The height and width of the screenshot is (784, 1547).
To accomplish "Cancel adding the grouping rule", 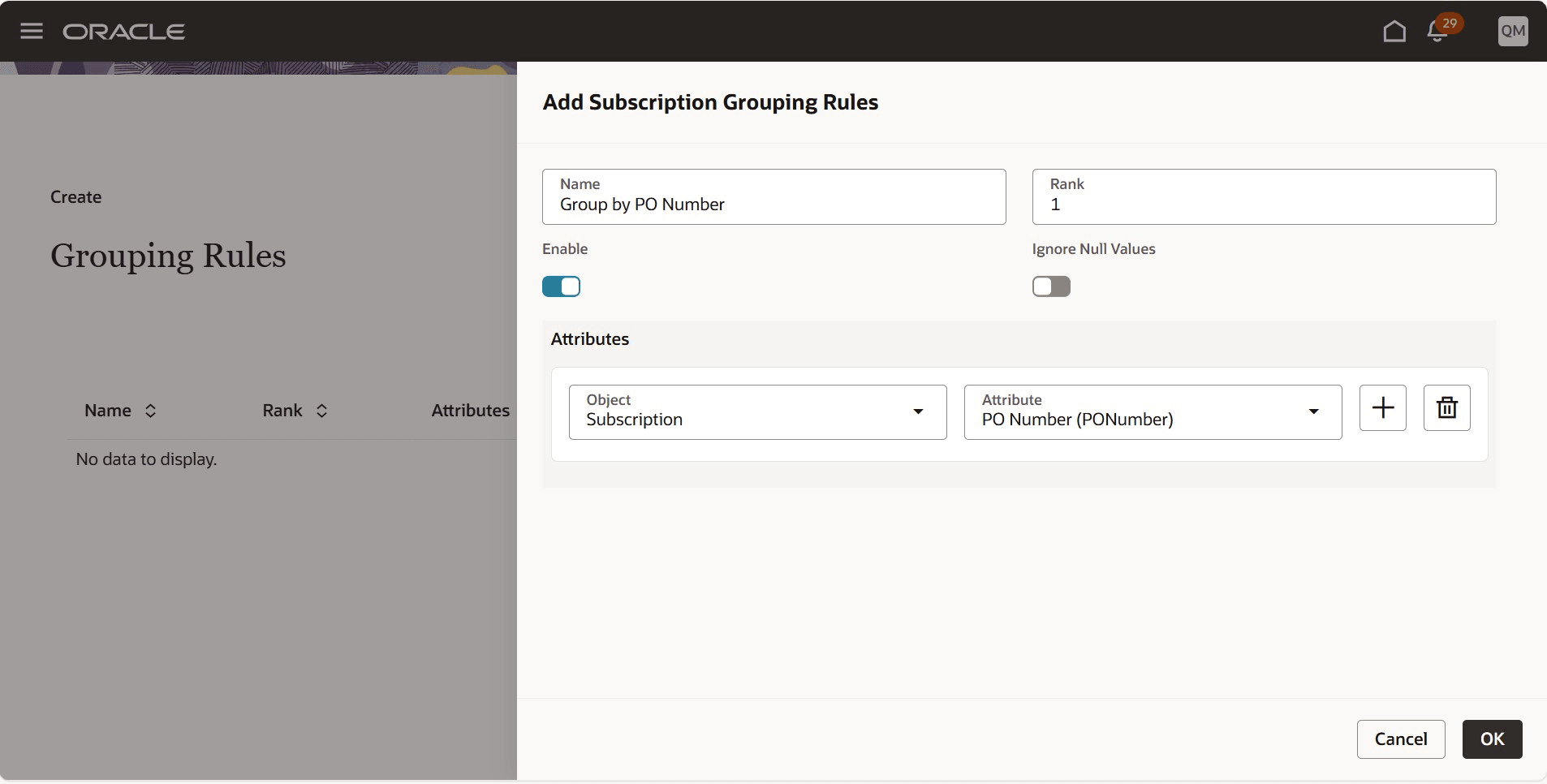I will (x=1401, y=739).
